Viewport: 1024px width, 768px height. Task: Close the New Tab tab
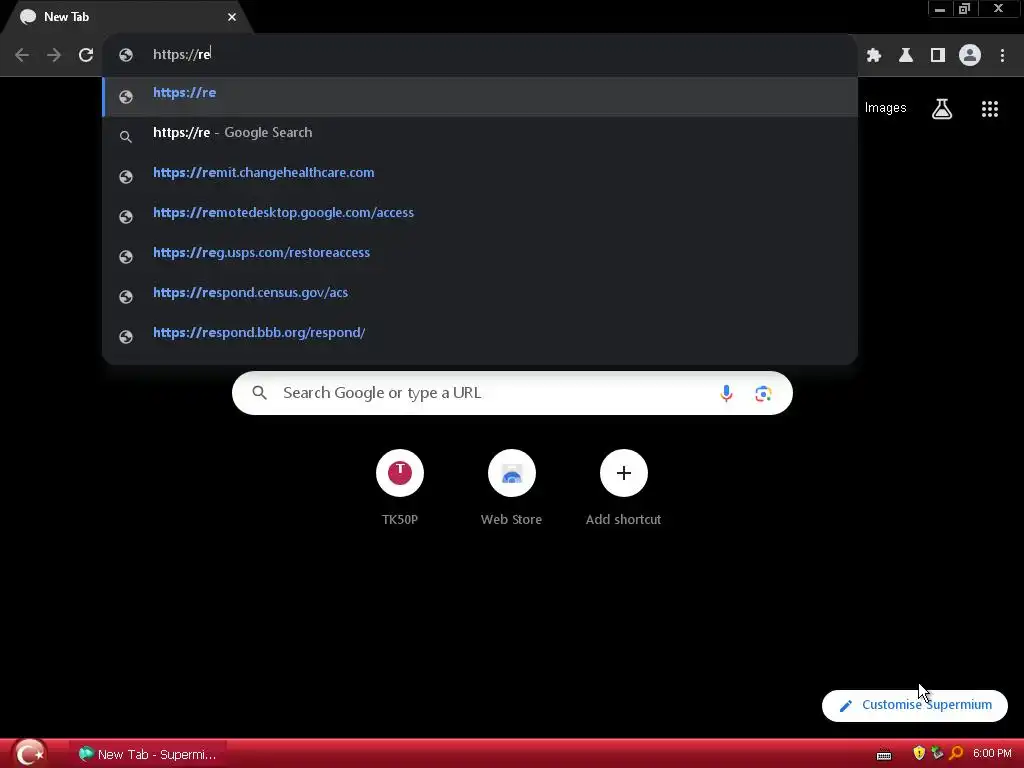232,17
